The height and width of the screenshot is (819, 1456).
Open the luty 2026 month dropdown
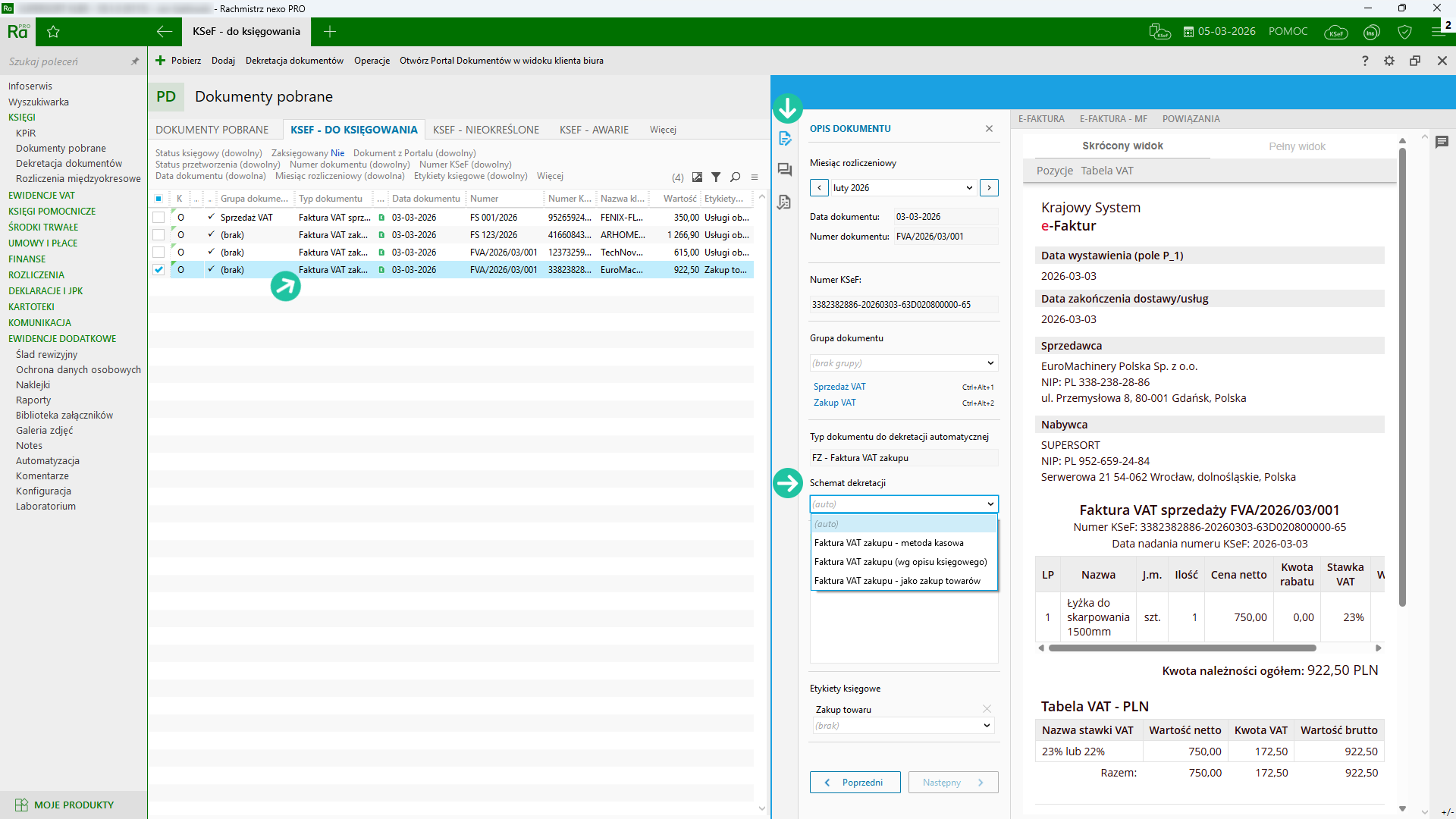pyautogui.click(x=902, y=188)
